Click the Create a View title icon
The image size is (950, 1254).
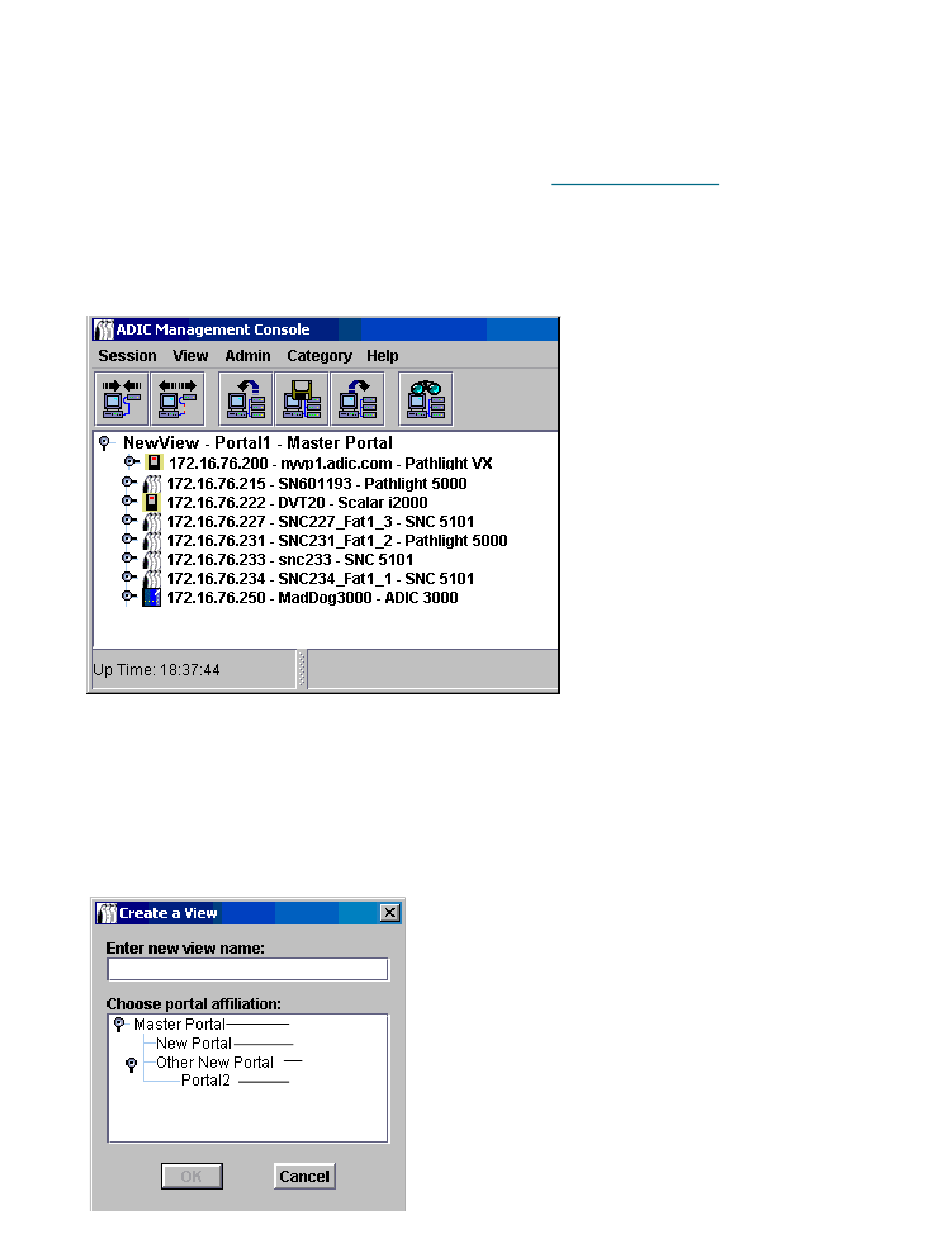pyautogui.click(x=107, y=912)
